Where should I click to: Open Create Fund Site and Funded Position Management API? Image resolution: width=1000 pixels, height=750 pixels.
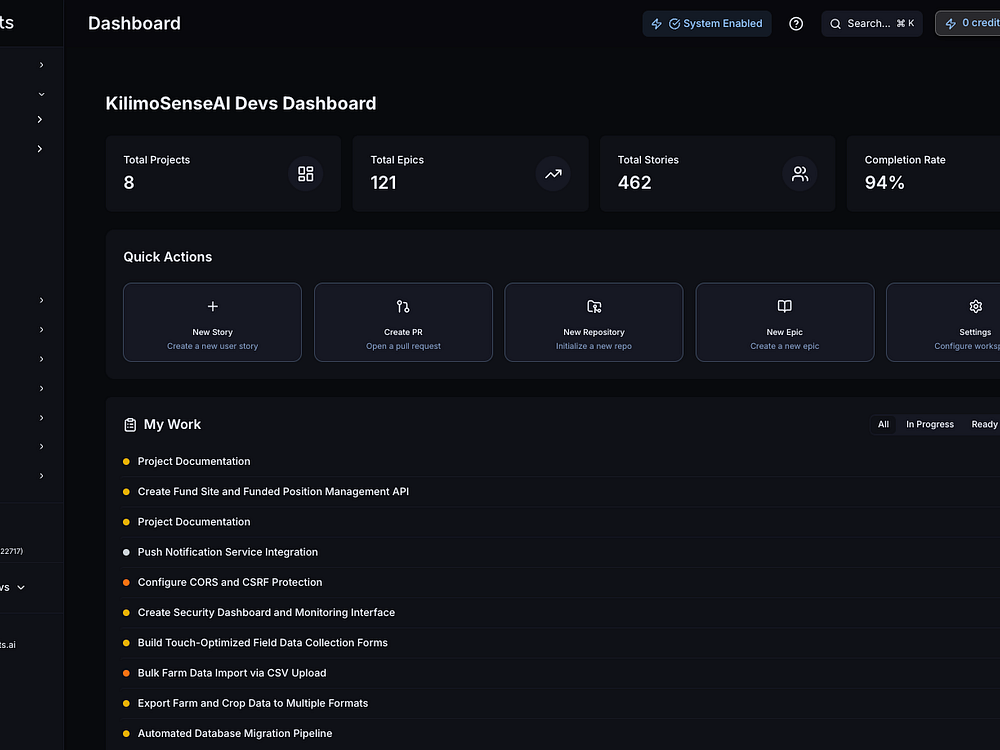[273, 492]
